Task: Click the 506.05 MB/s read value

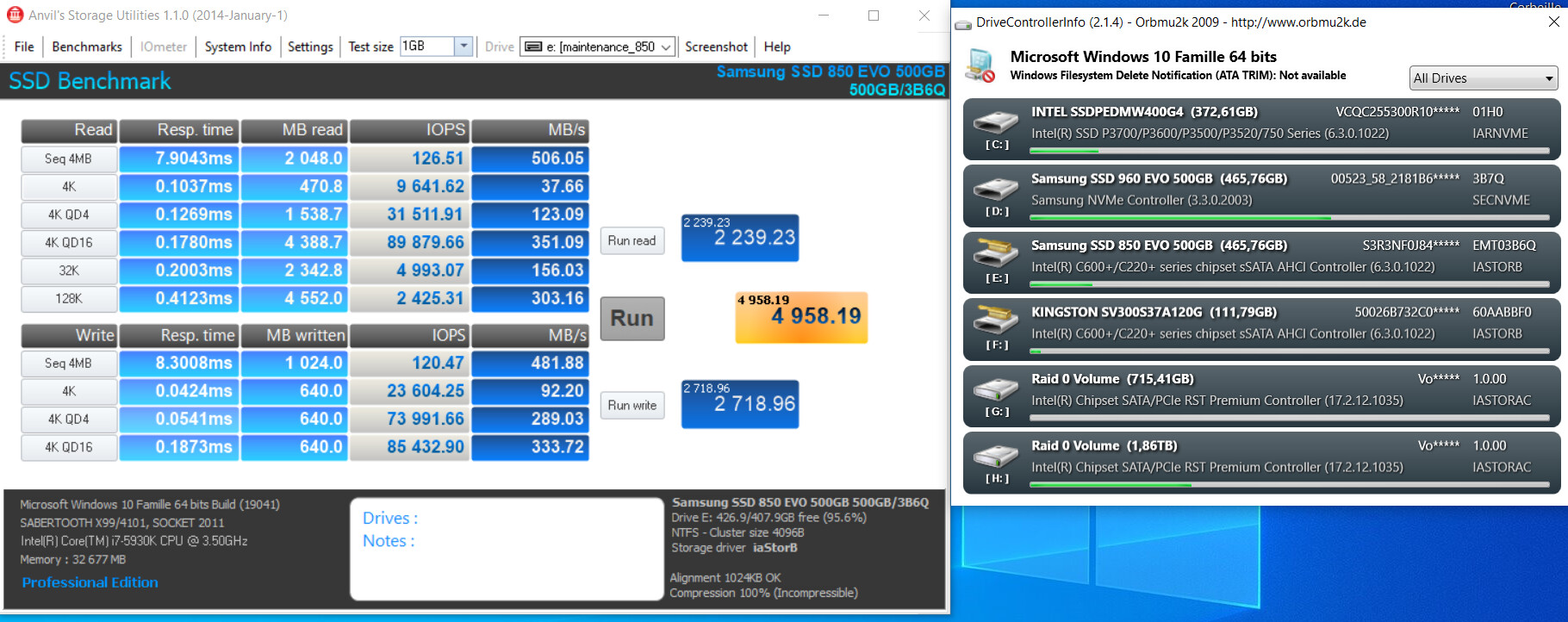Action: point(531,159)
